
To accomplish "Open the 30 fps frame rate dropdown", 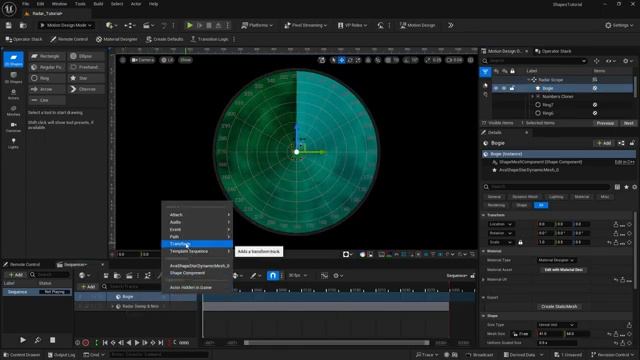I will click(298, 276).
